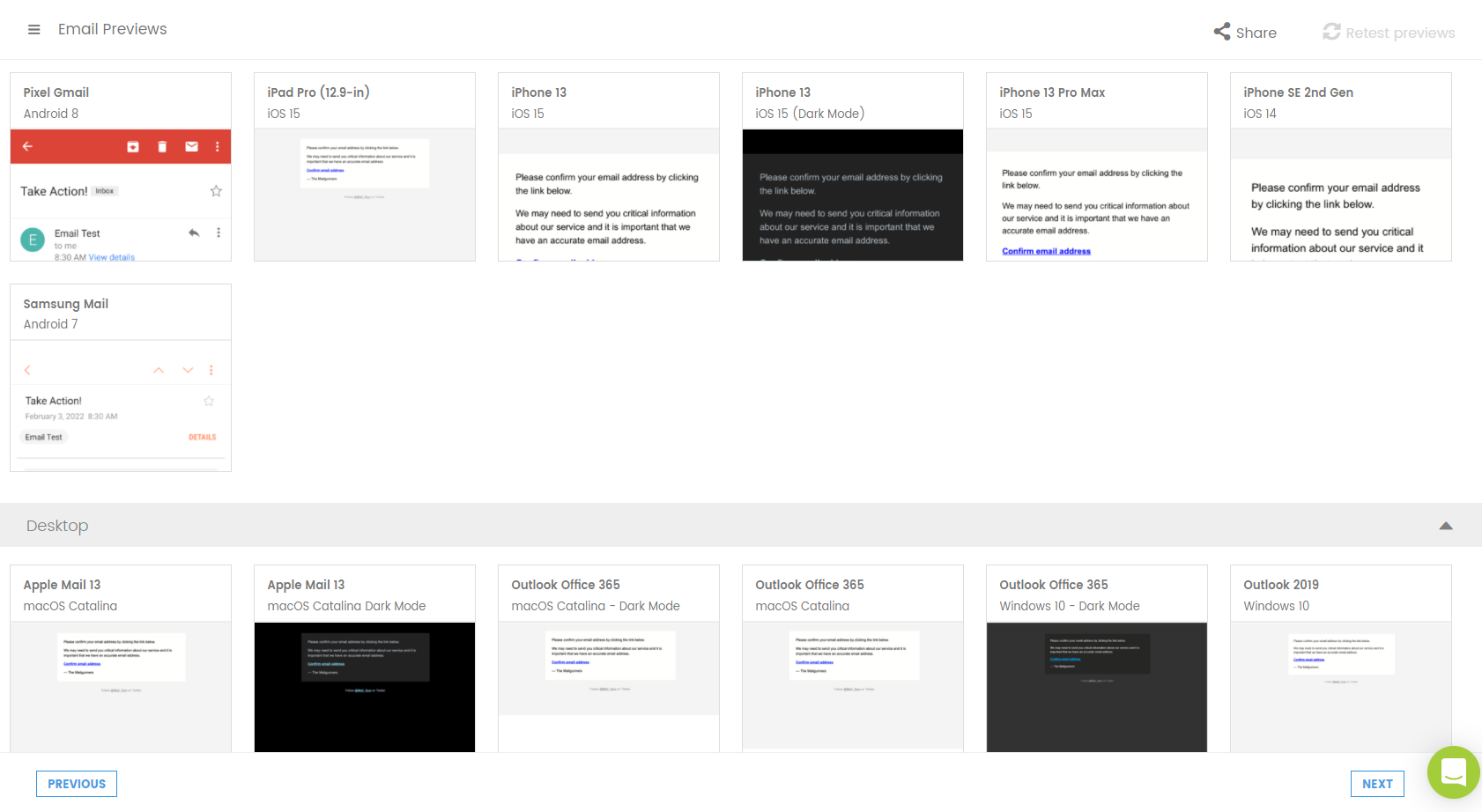
Task: Open the Outlook 2019 Windows 10 preview
Action: tap(1341, 659)
